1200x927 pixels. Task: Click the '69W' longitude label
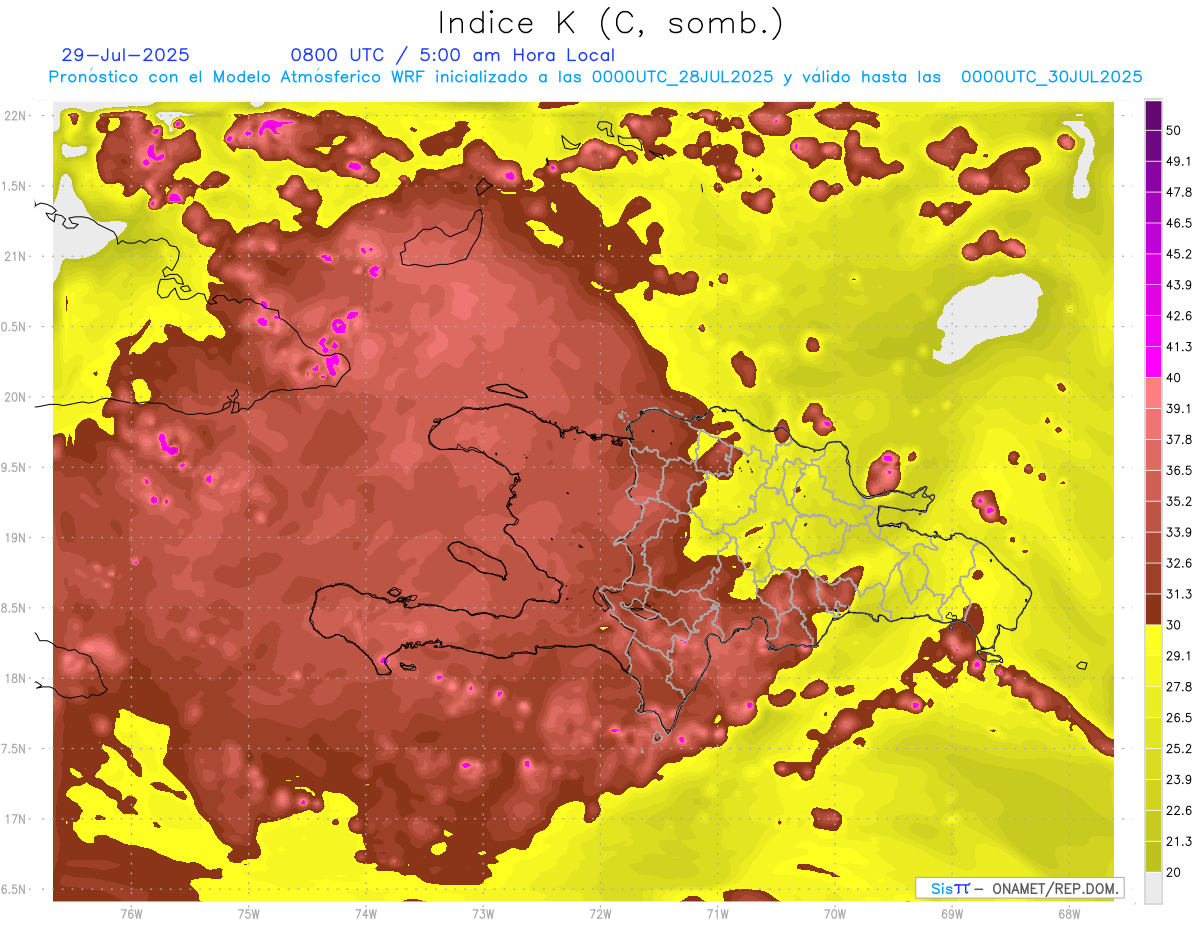[952, 914]
